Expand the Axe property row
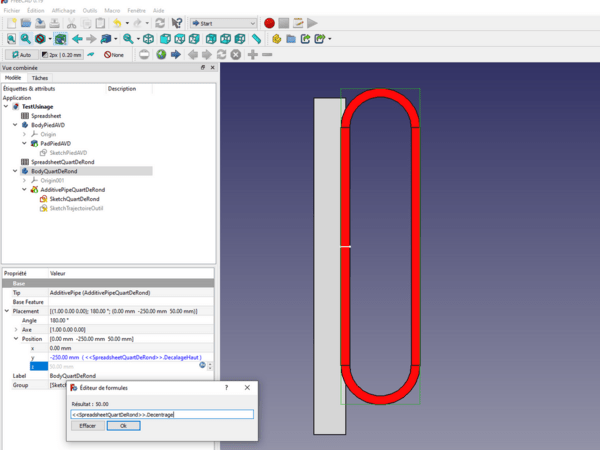 (x=15, y=329)
